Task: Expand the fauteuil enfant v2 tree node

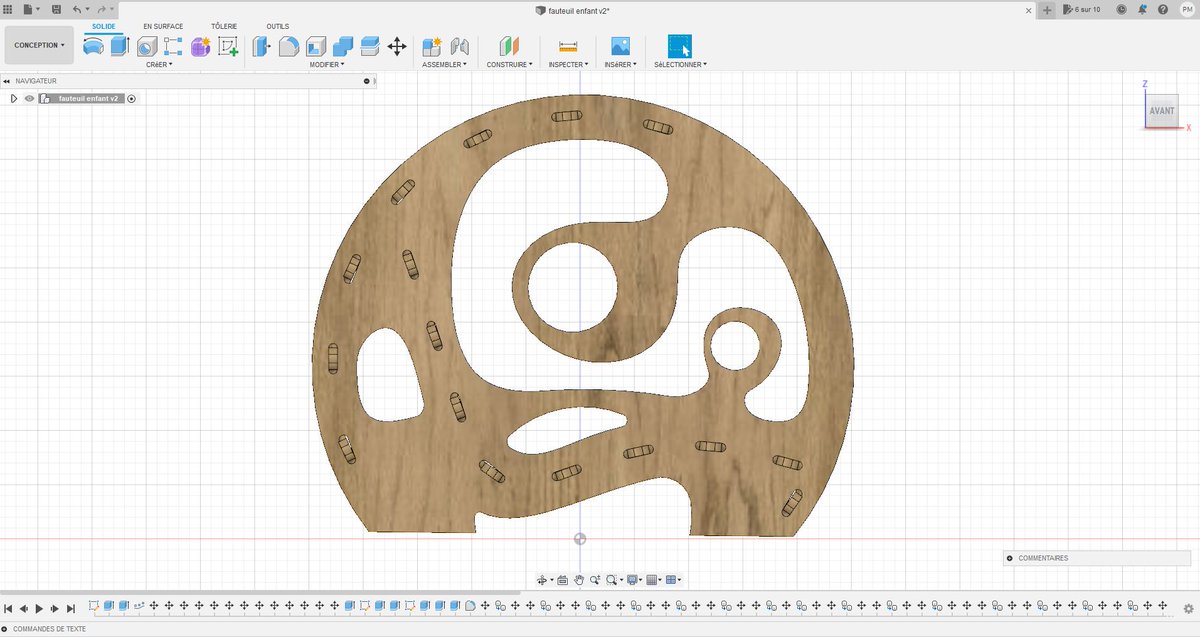Action: click(x=13, y=99)
